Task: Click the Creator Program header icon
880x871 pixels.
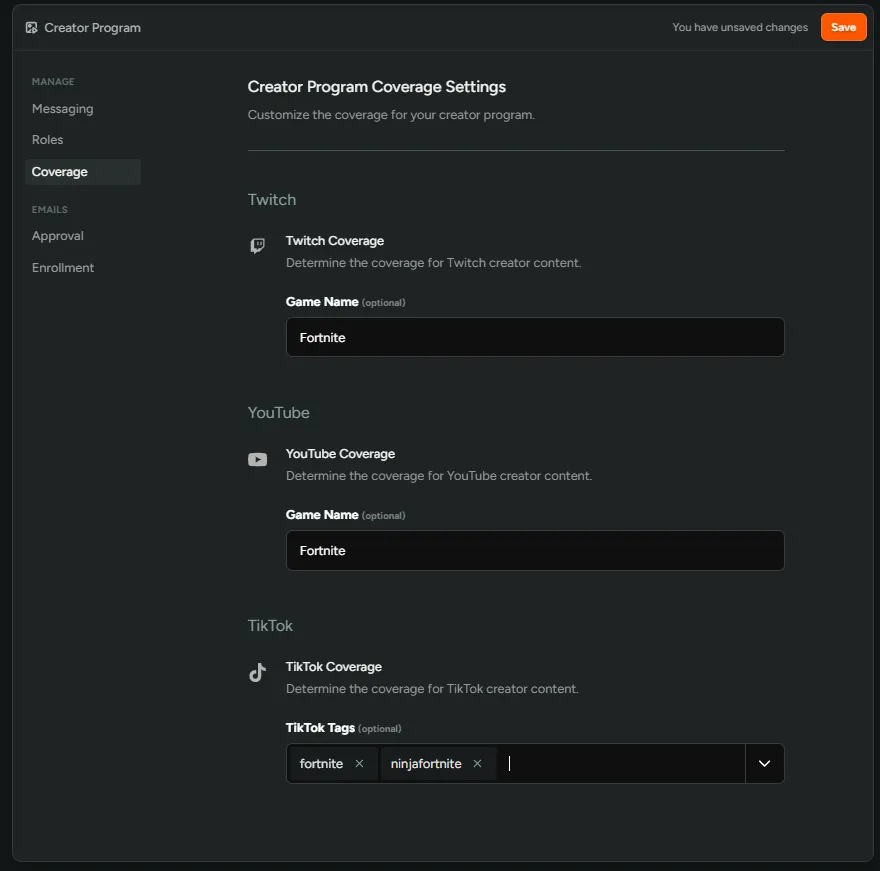Action: point(32,28)
